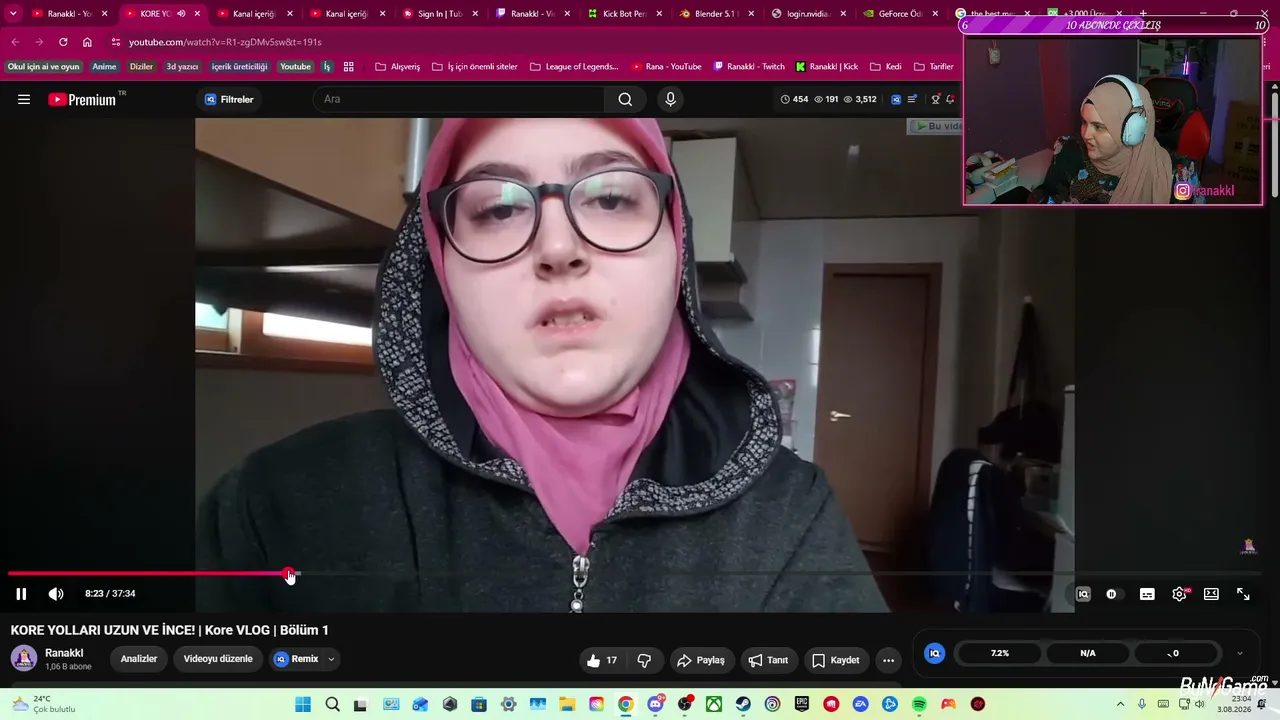Click the vidIQ icon in player controls

[x=1082, y=594]
